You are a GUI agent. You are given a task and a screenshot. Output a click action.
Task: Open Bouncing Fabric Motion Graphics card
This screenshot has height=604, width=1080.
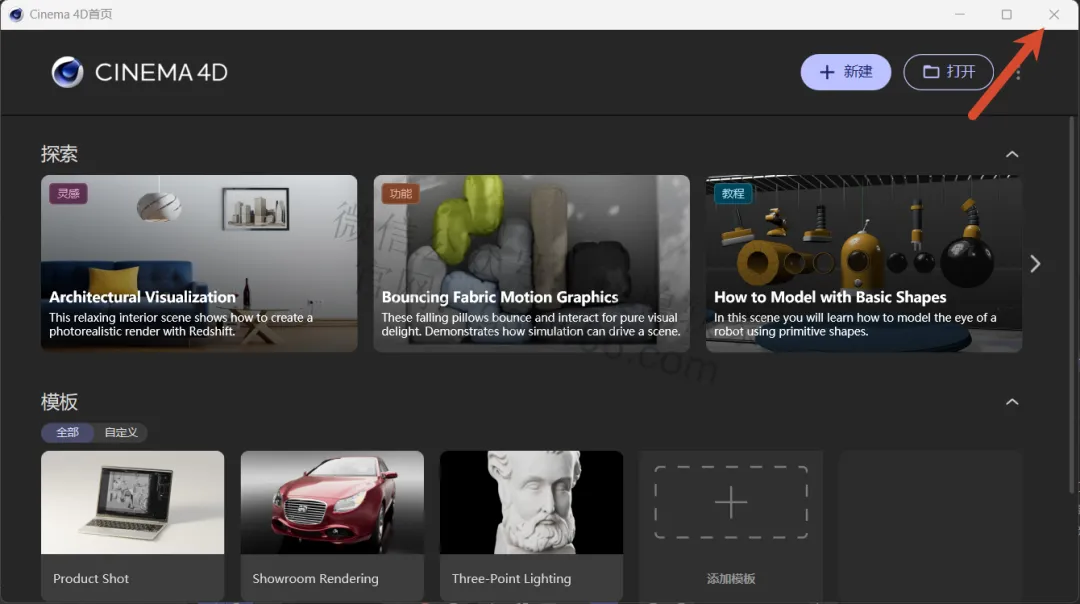coord(532,263)
